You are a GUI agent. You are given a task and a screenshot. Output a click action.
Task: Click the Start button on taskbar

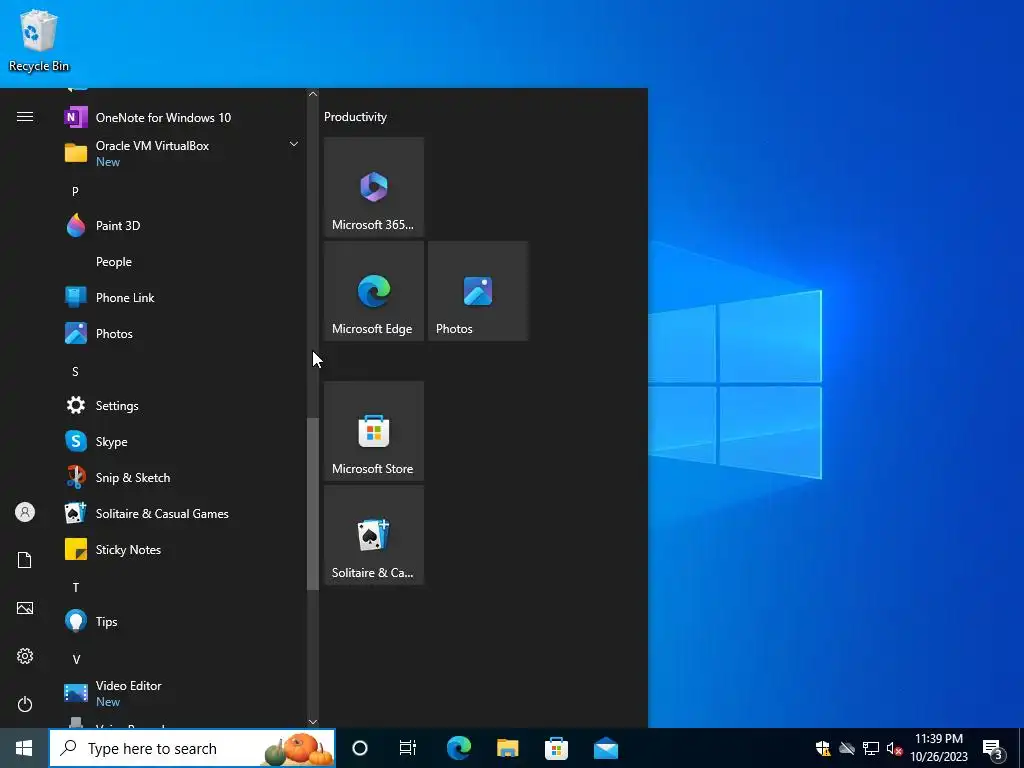click(x=24, y=748)
